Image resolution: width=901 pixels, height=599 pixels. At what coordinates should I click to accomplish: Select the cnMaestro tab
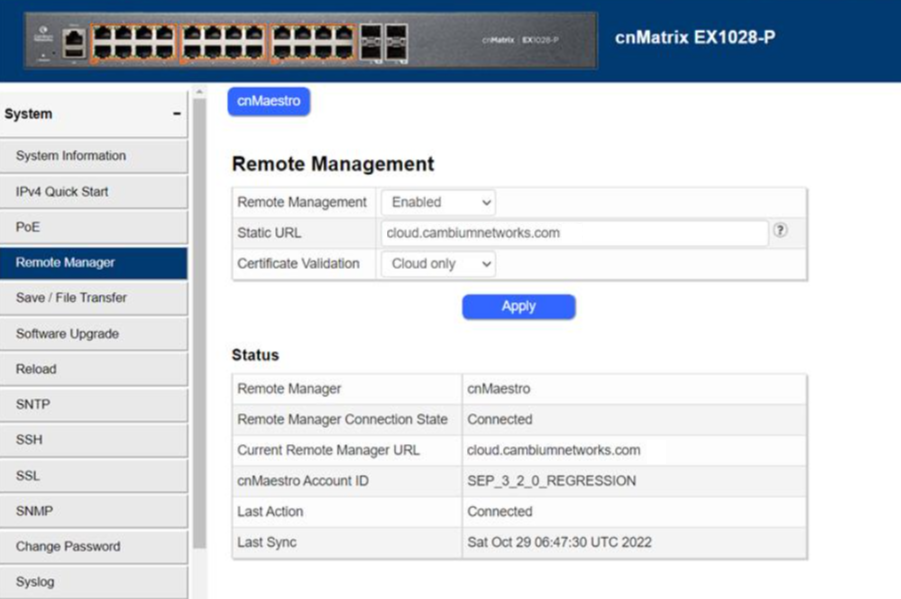coord(269,101)
